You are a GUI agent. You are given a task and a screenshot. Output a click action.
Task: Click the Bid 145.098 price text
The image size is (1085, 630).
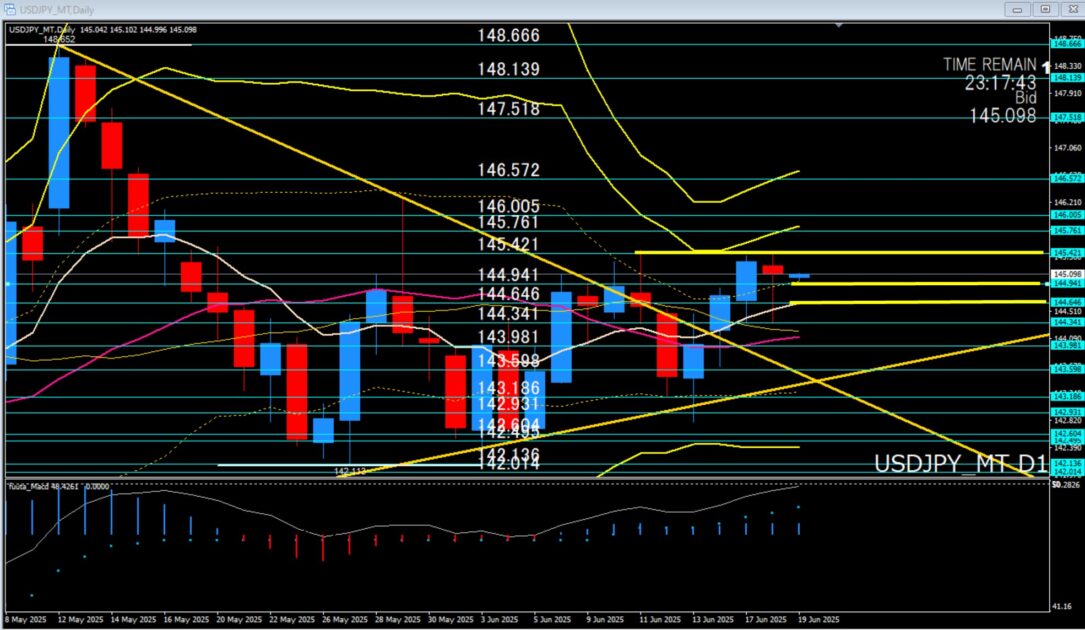coord(1002,117)
